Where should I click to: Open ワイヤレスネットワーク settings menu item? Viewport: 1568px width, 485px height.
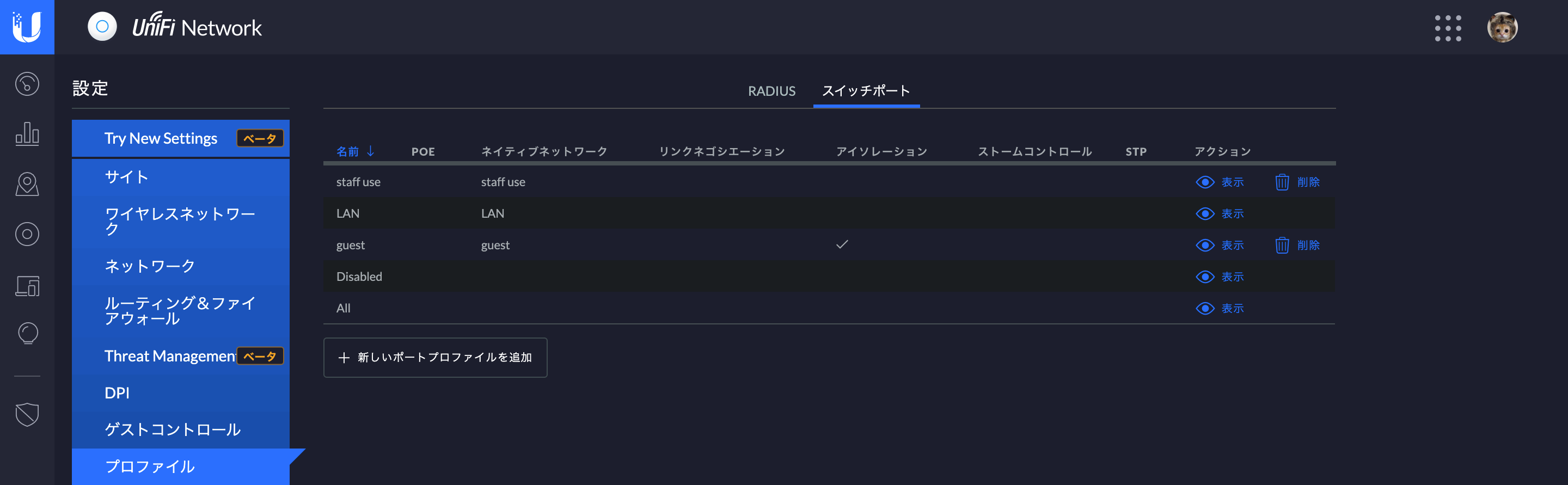pyautogui.click(x=181, y=222)
